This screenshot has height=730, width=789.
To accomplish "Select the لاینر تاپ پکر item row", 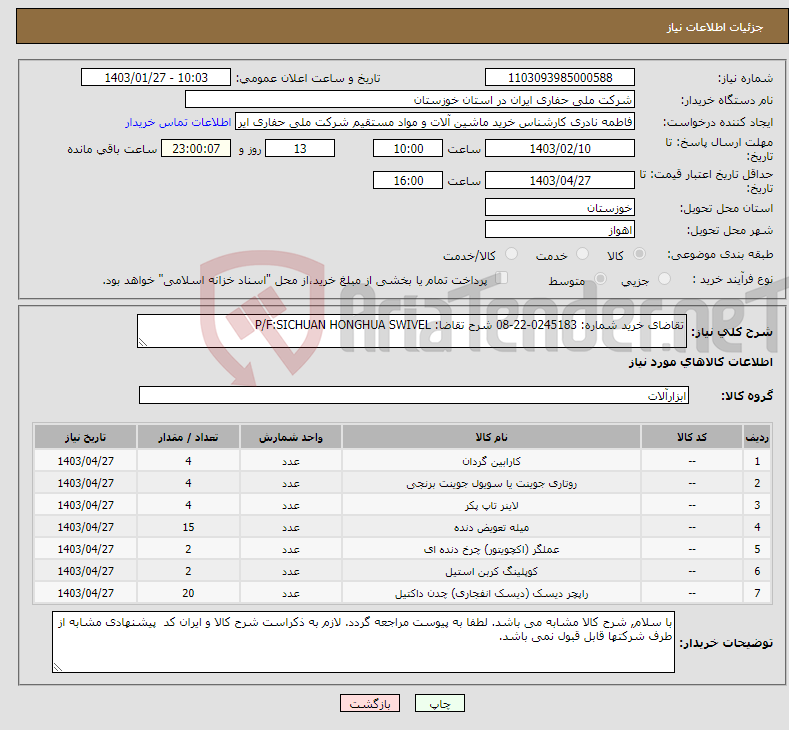I will click(x=402, y=505).
